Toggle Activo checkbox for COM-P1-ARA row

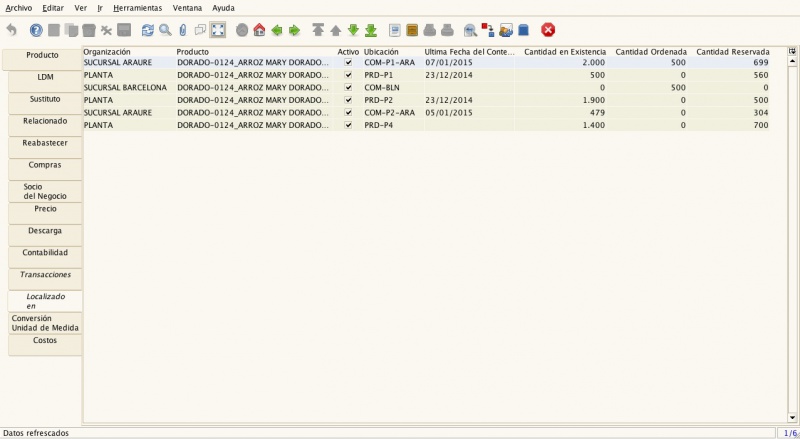(348, 62)
